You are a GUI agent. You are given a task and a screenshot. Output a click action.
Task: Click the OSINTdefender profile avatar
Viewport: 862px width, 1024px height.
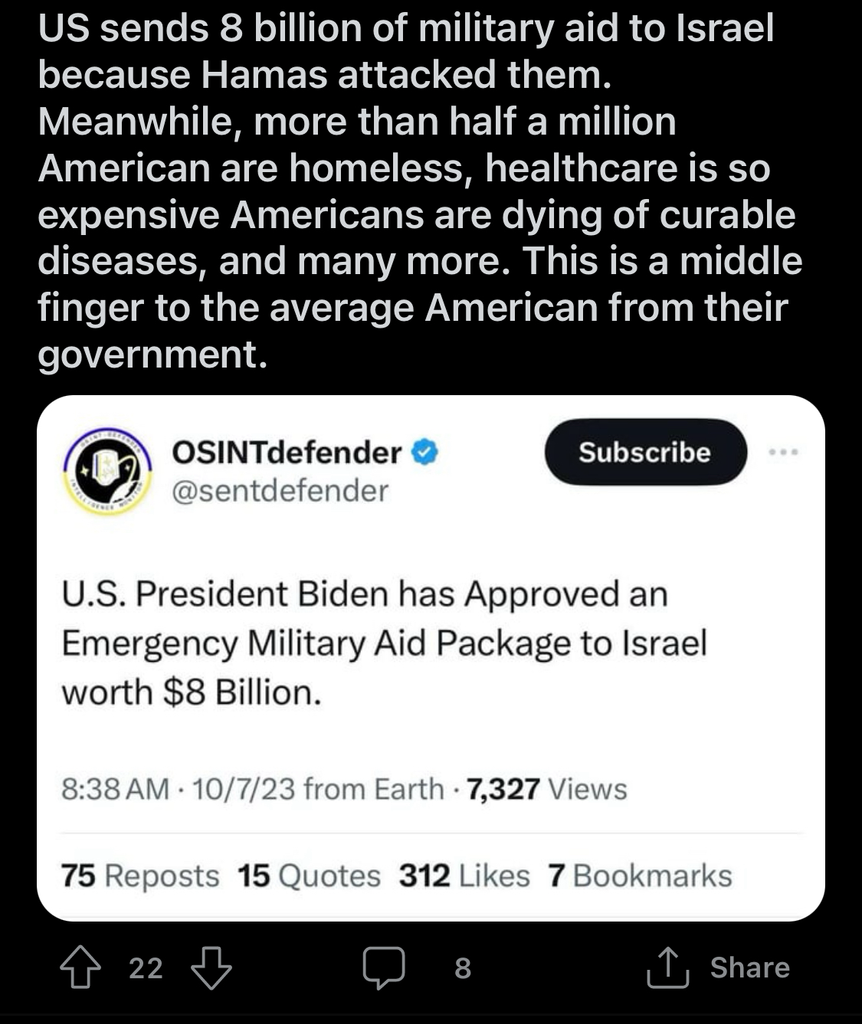point(108,471)
